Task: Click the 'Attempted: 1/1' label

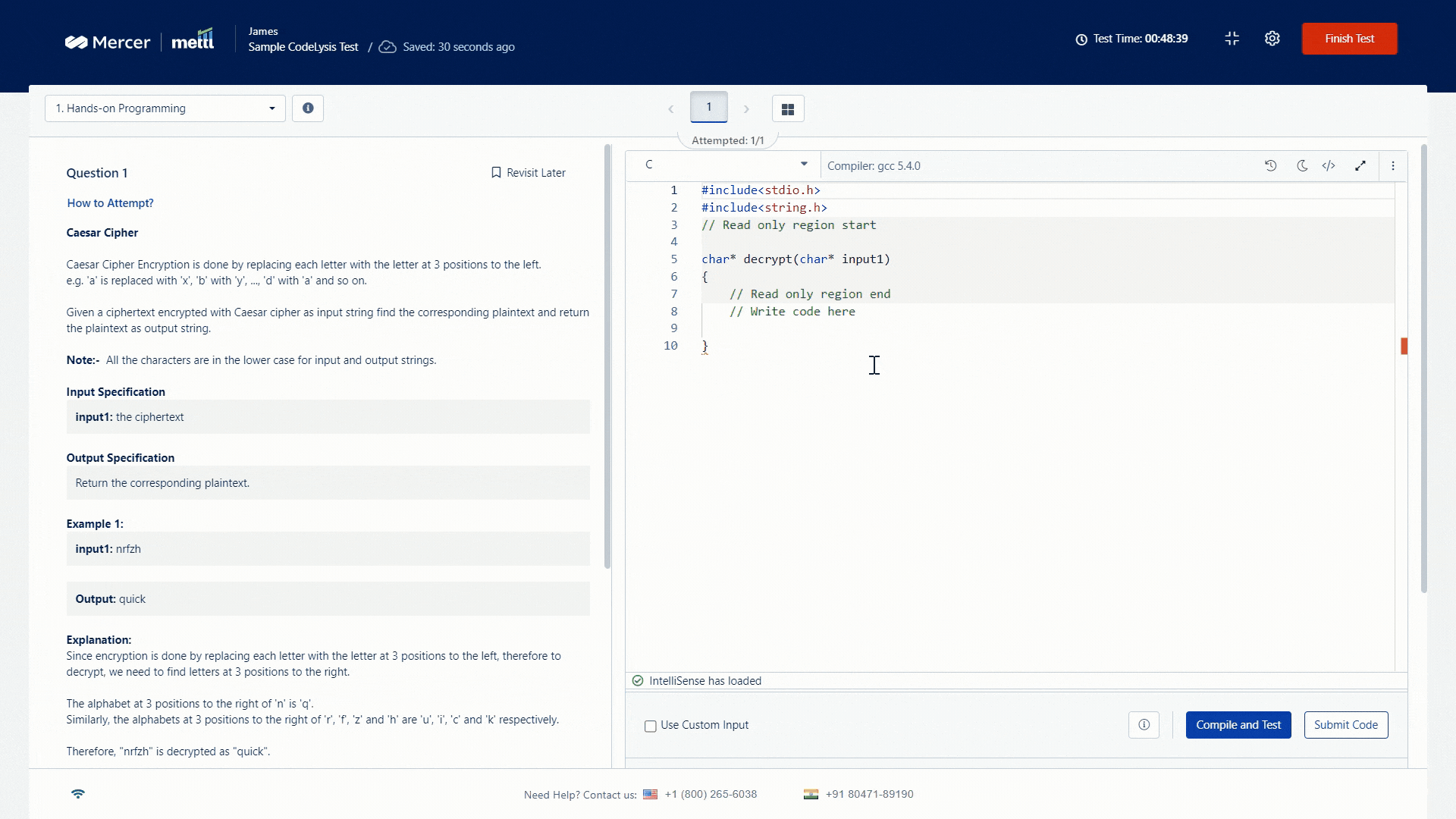Action: [728, 140]
